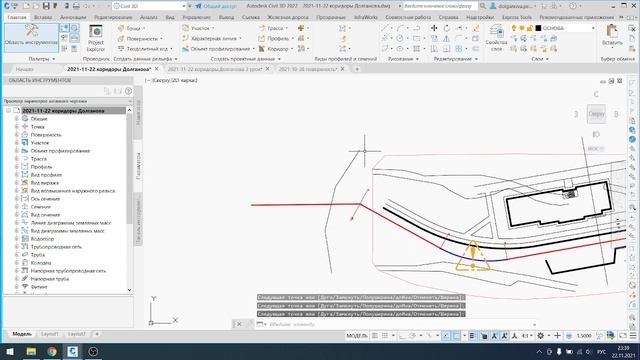Click the keyword search field in title bar
The width and height of the screenshot is (640, 360).
(439, 6)
